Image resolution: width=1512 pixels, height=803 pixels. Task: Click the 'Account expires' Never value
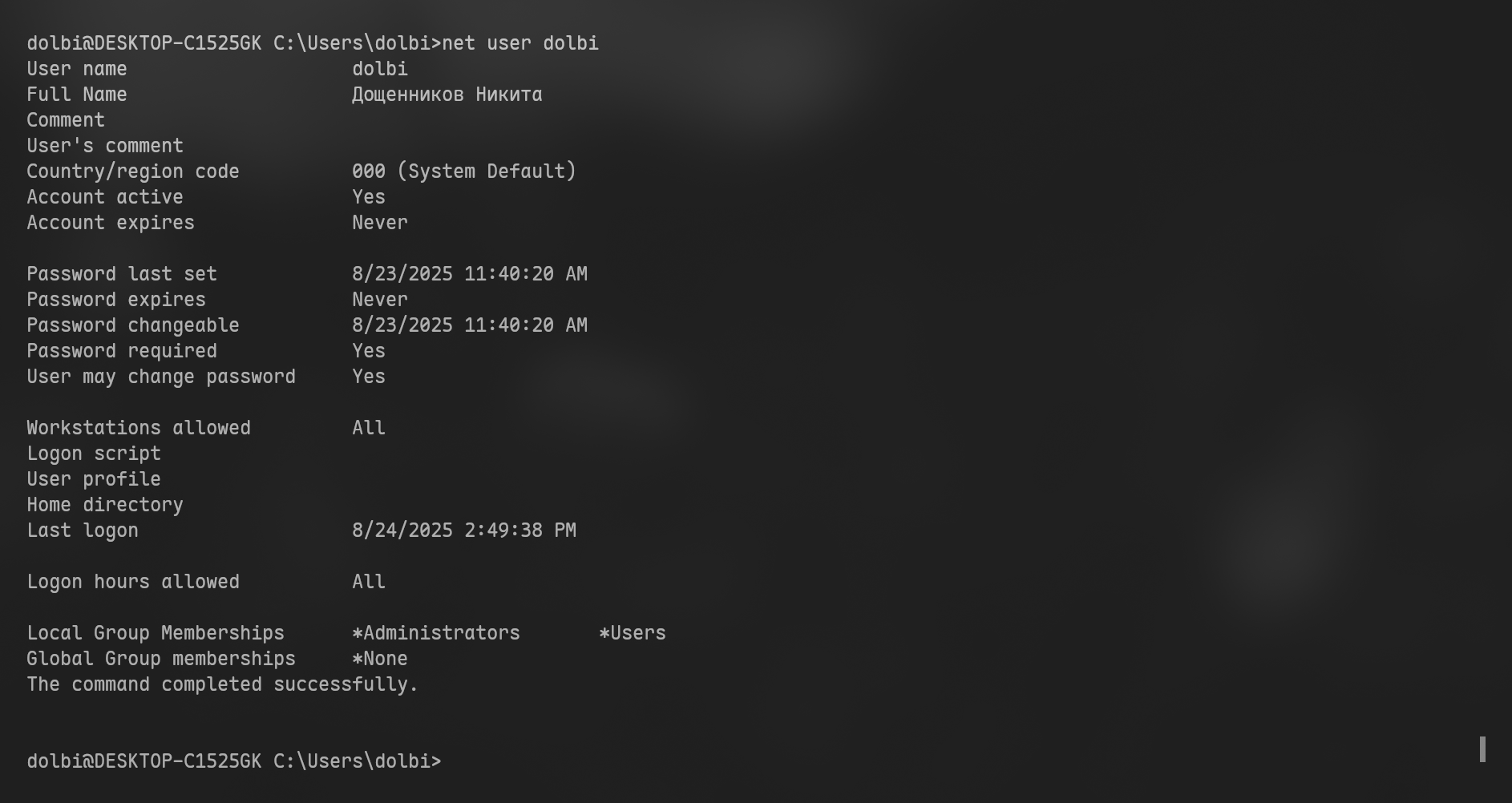(380, 223)
